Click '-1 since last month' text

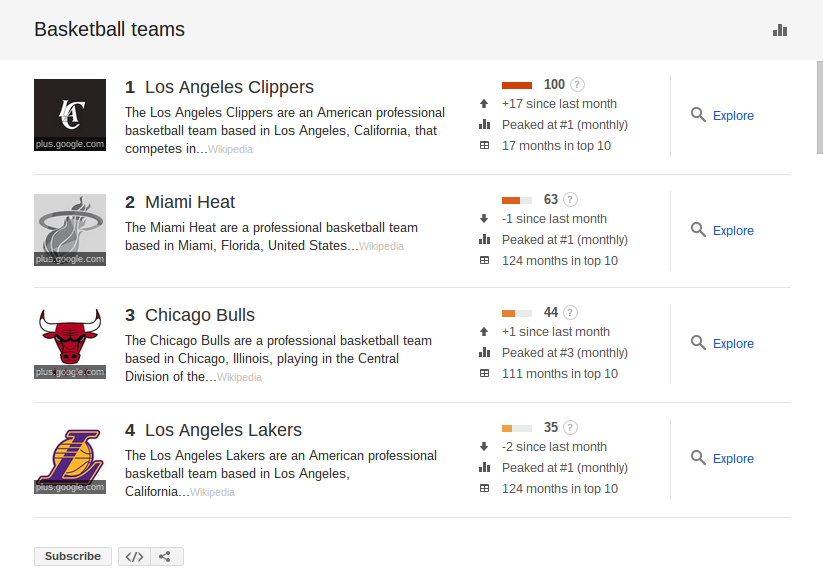click(x=554, y=219)
